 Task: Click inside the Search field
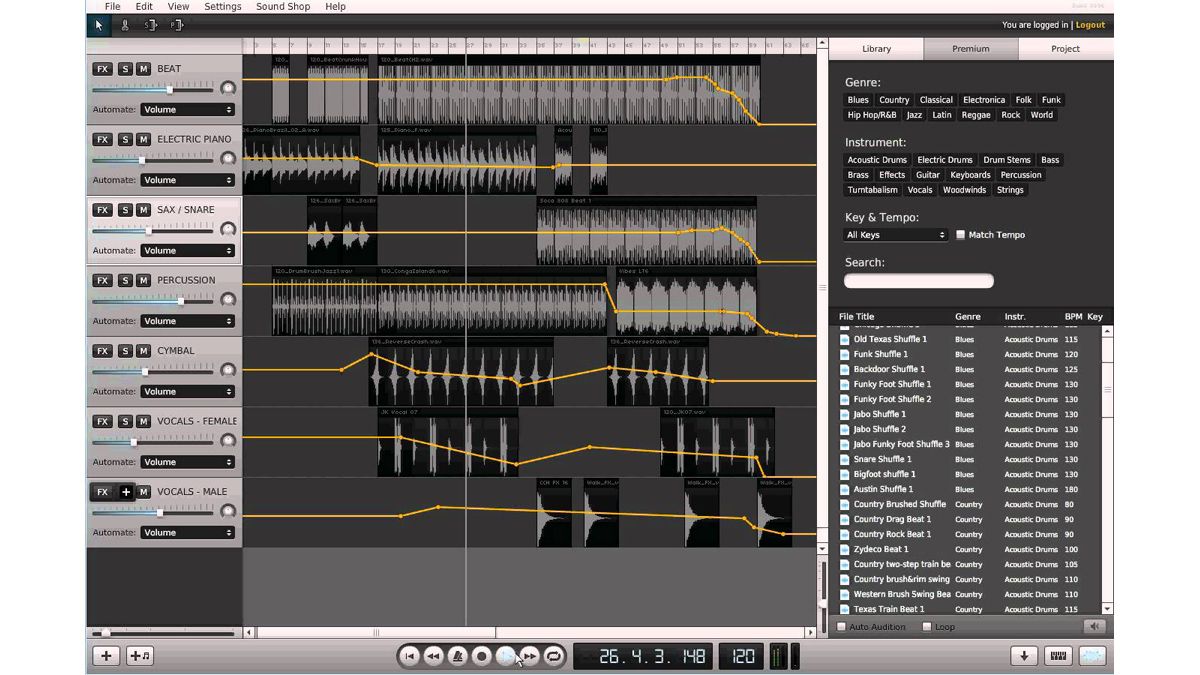pos(918,281)
